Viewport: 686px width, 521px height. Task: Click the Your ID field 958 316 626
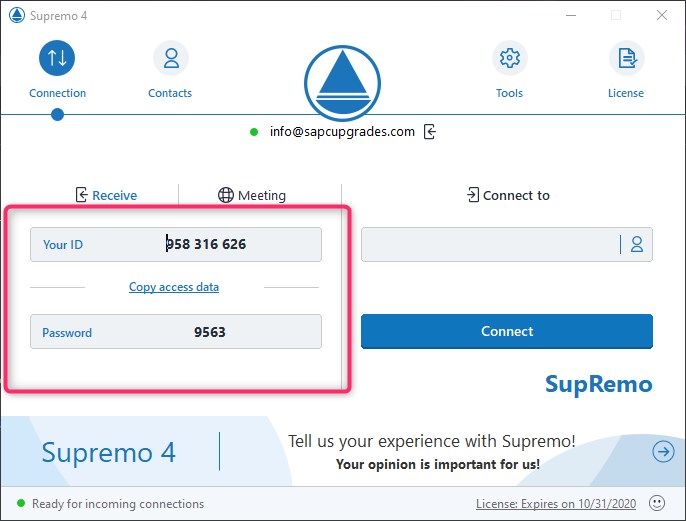point(176,244)
